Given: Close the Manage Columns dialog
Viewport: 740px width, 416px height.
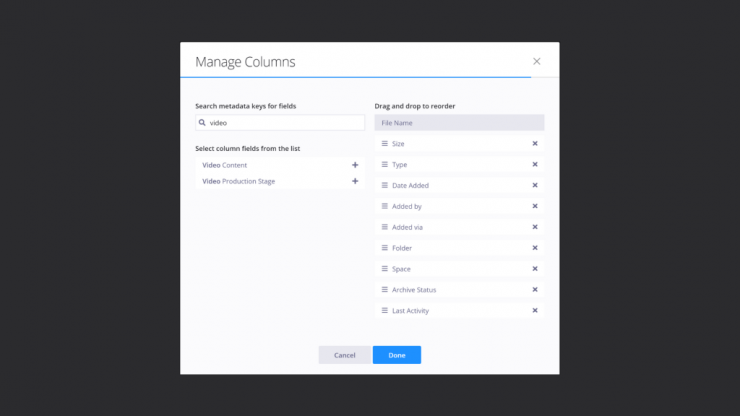Looking at the screenshot, I should coord(537,61).
